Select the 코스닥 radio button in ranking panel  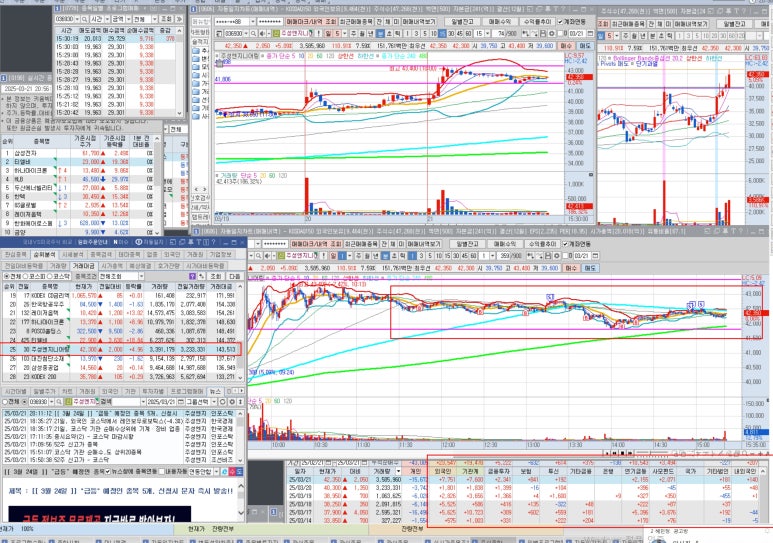[x=50, y=276]
